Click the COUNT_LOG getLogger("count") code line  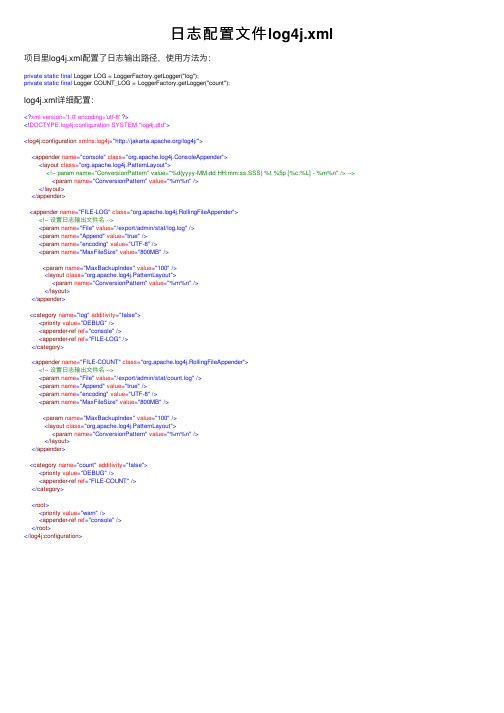pos(127,83)
